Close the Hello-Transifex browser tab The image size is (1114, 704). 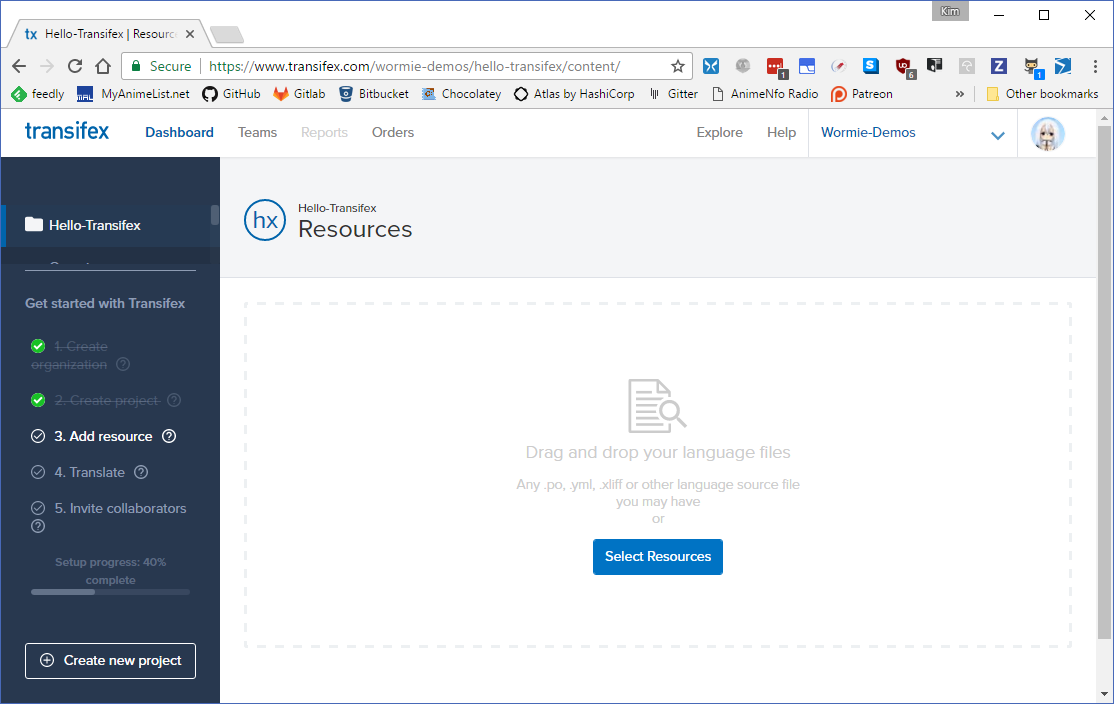[190, 34]
